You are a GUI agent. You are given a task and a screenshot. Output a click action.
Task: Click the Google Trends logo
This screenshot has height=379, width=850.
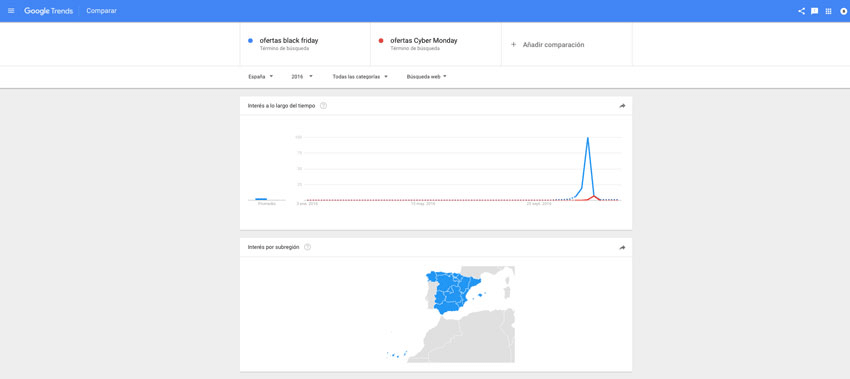tap(48, 11)
